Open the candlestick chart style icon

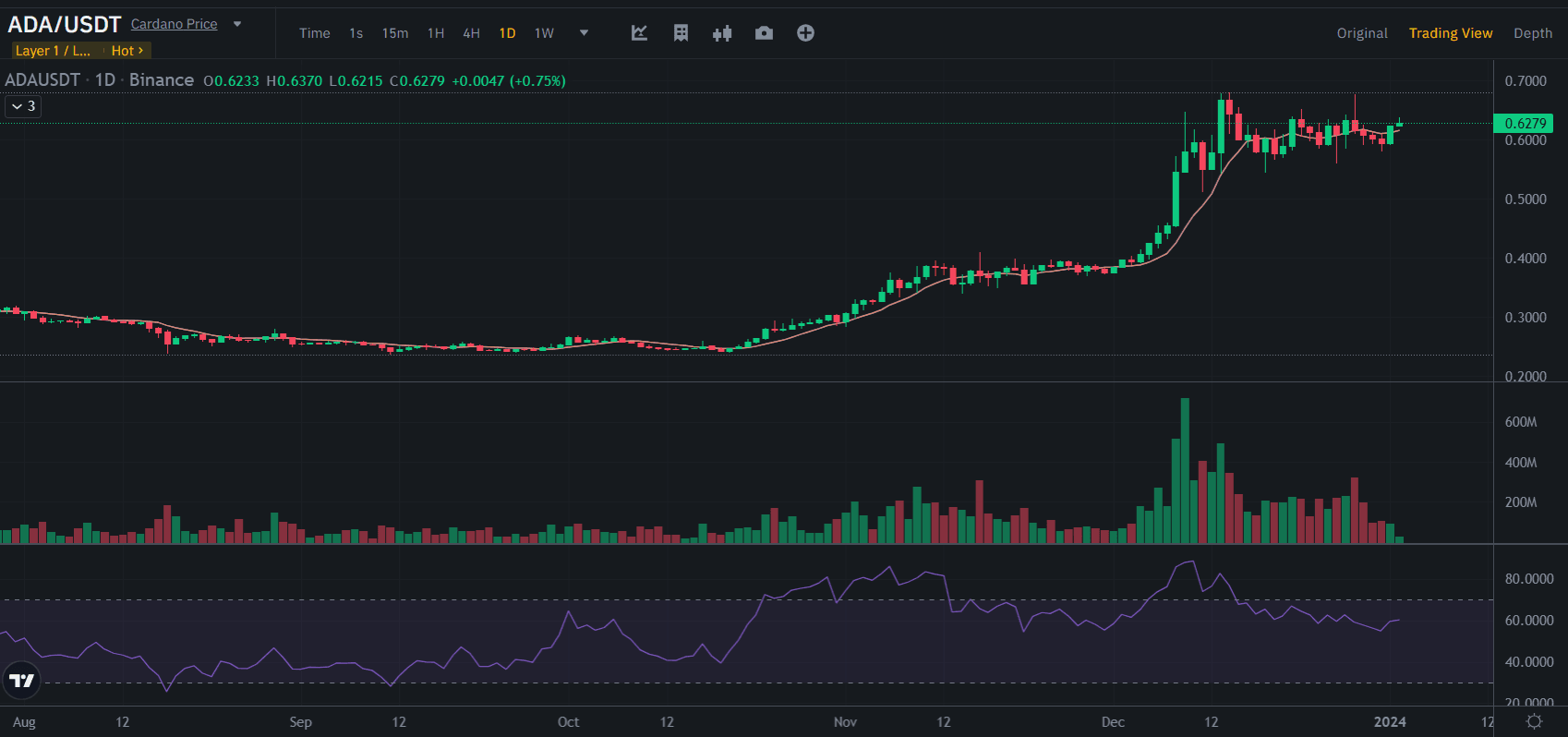(x=722, y=33)
